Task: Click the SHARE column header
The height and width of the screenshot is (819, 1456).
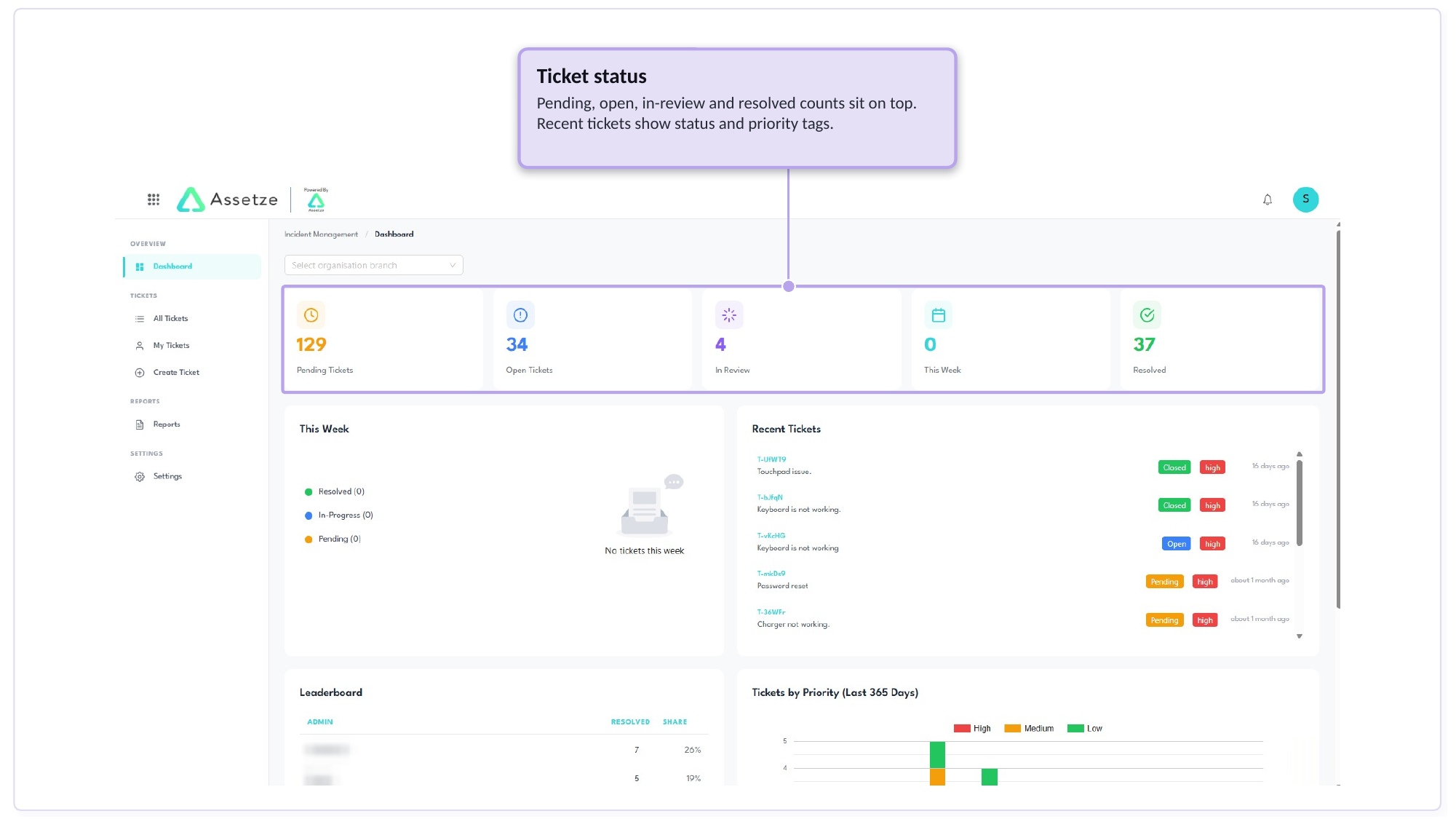Action: [675, 722]
